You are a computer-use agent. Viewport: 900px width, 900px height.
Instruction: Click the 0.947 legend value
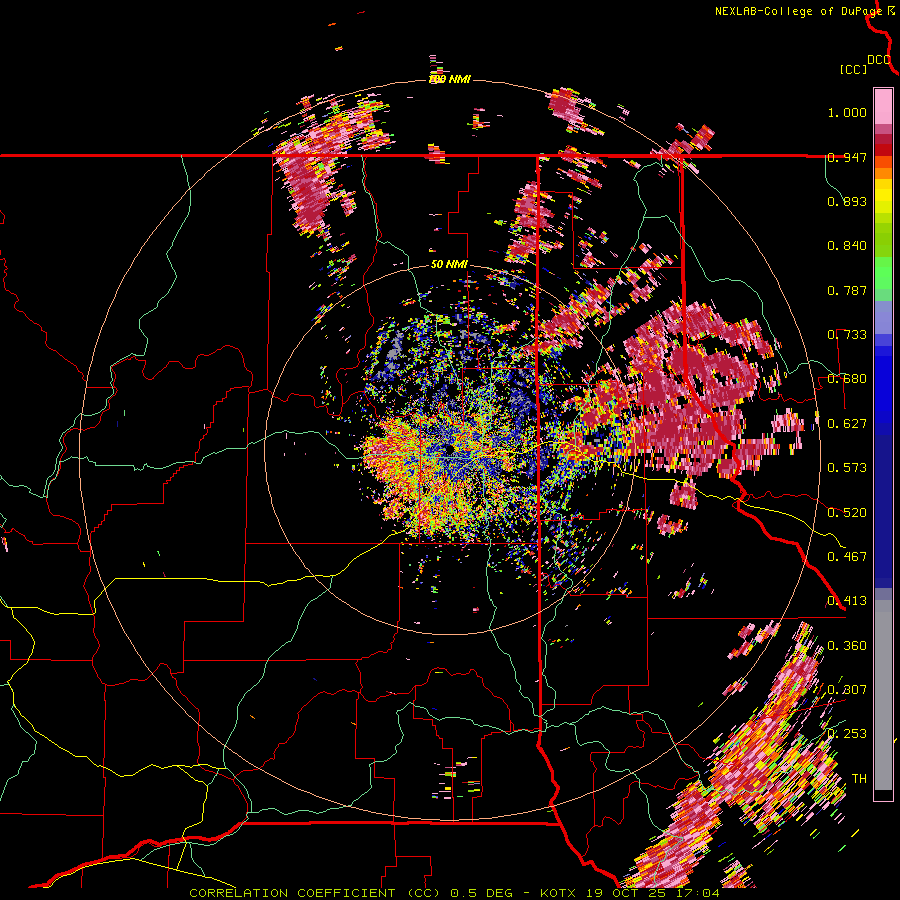click(847, 157)
